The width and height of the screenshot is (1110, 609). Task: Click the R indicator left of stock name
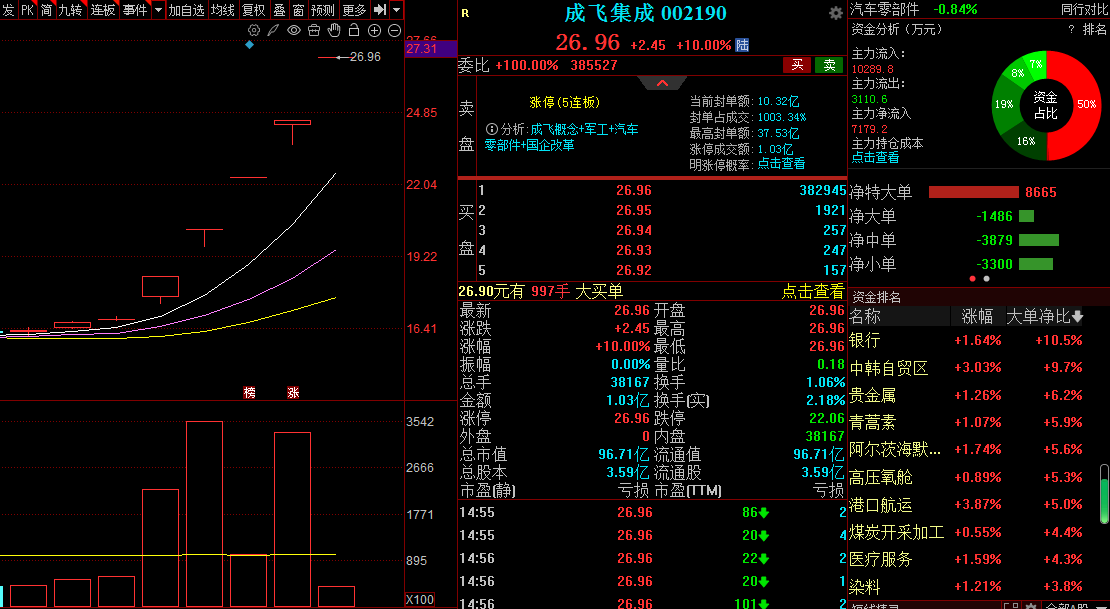coord(465,13)
